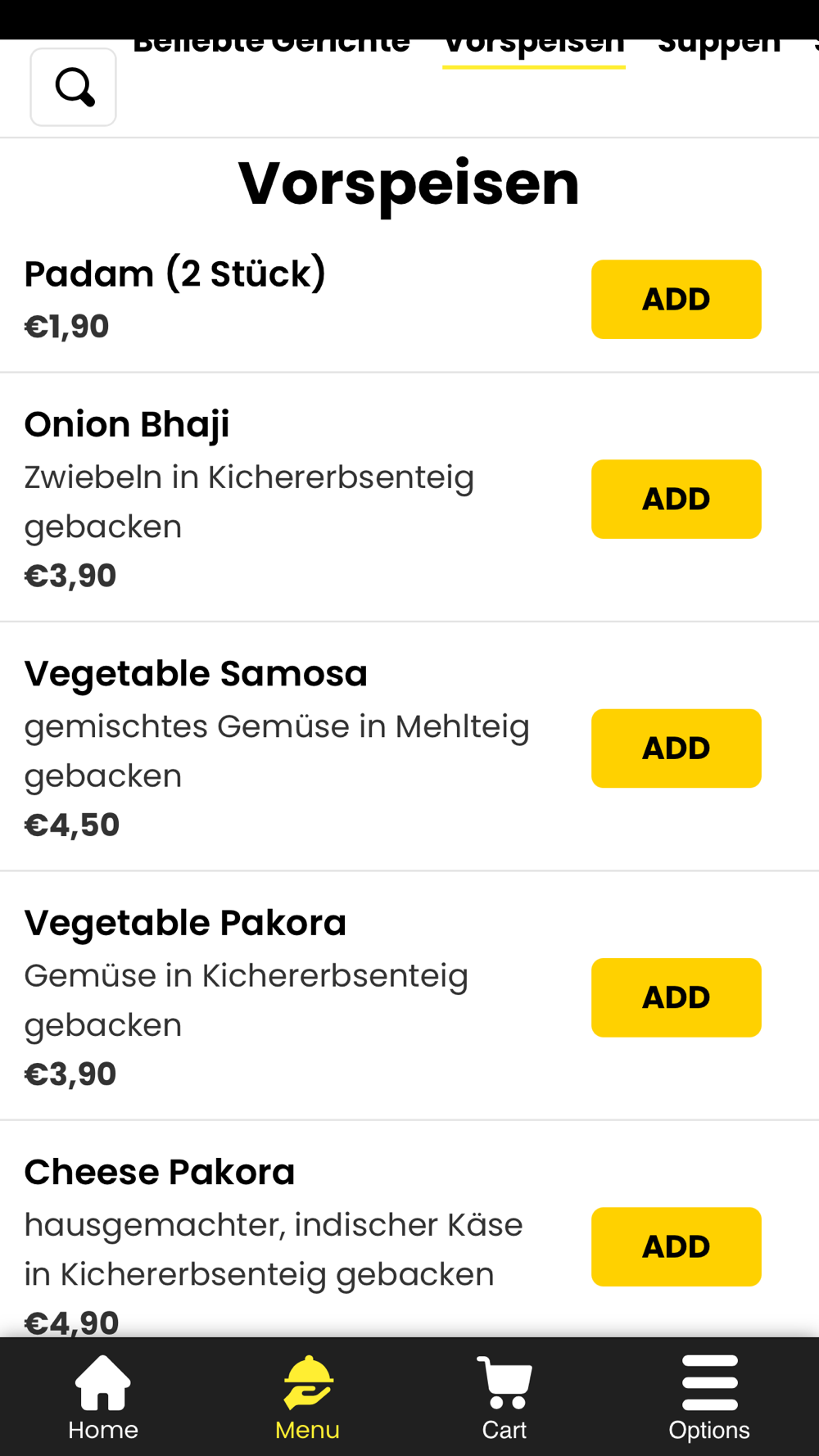The image size is (819, 1456).
Task: Add Vegetable Samosa to the order
Action: tap(676, 748)
